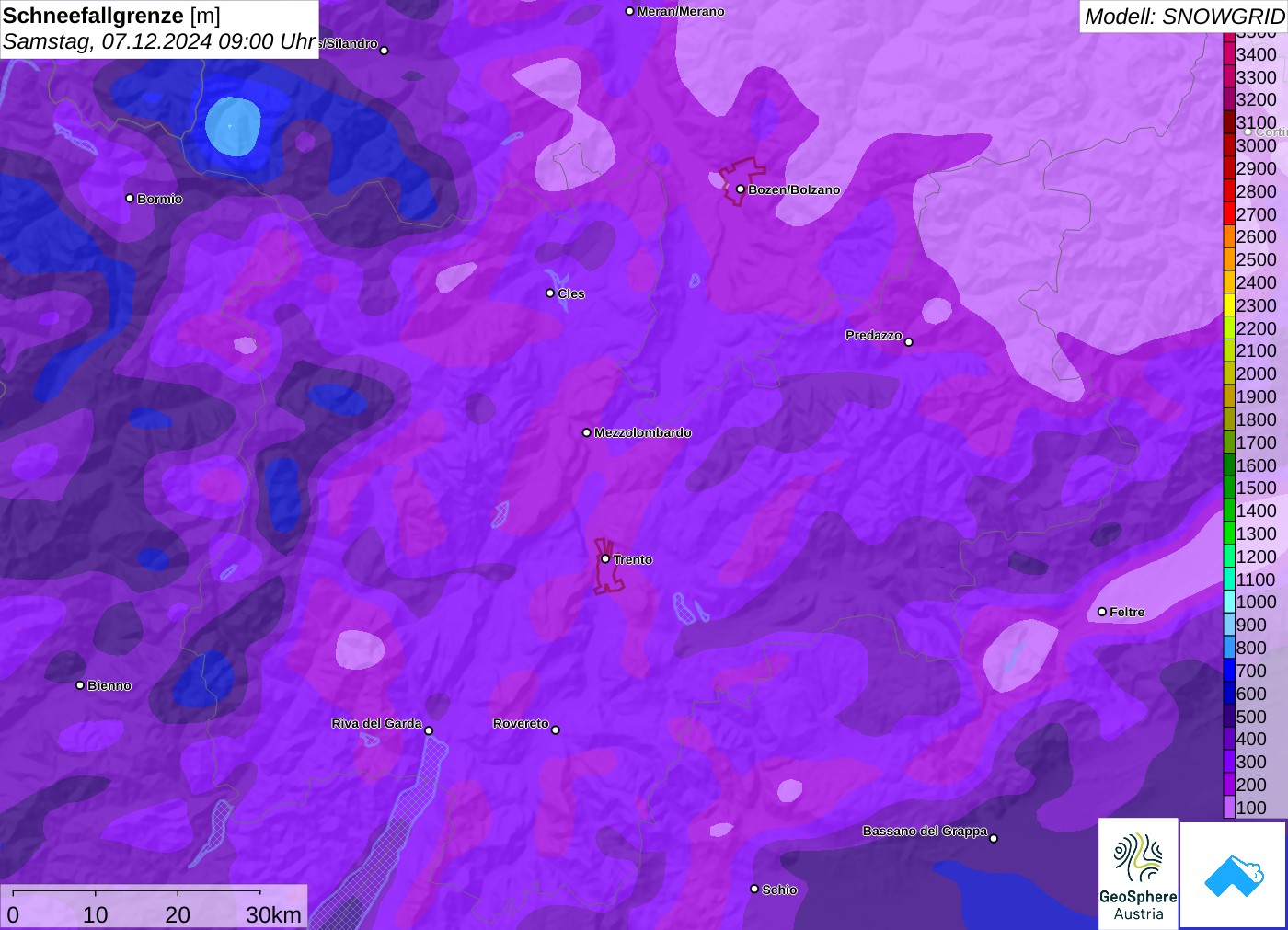Click the Predazzo city marker dot

(x=908, y=342)
